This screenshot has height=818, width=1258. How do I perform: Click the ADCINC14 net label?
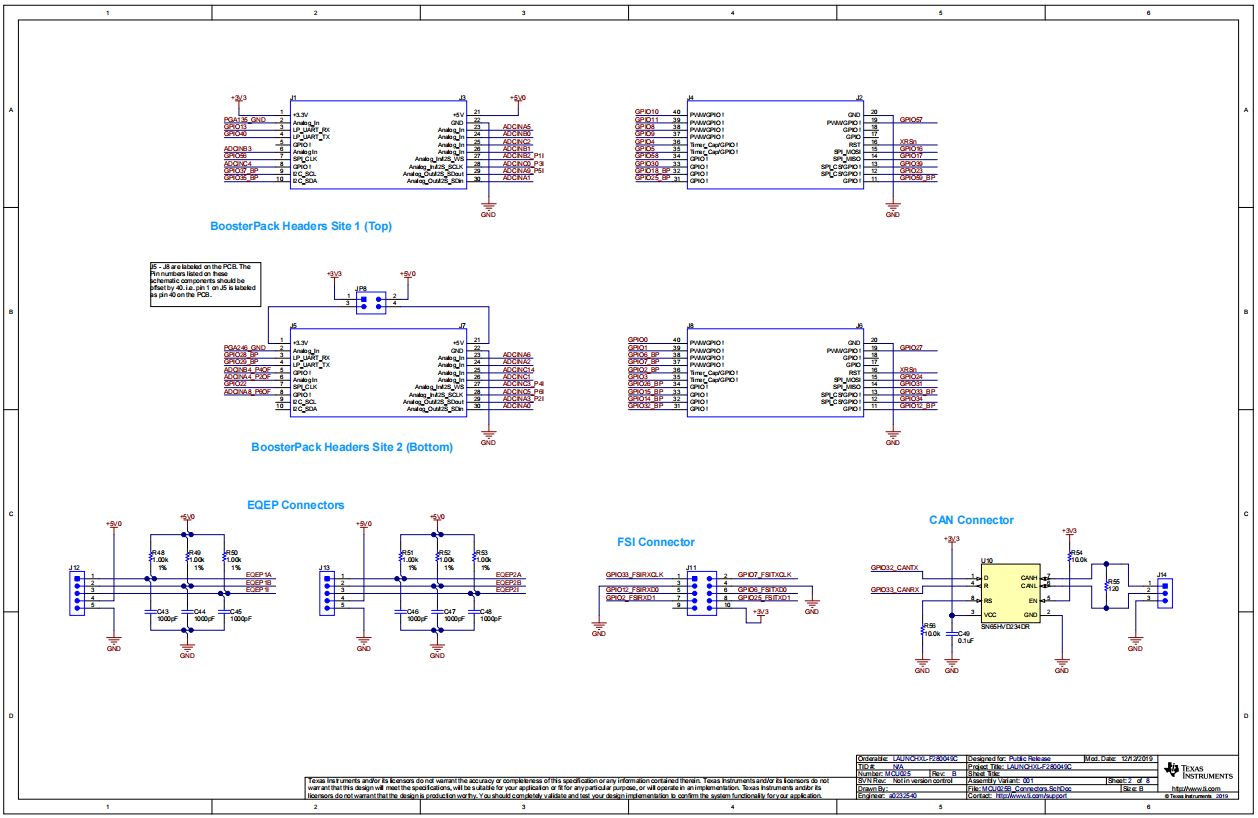(519, 369)
